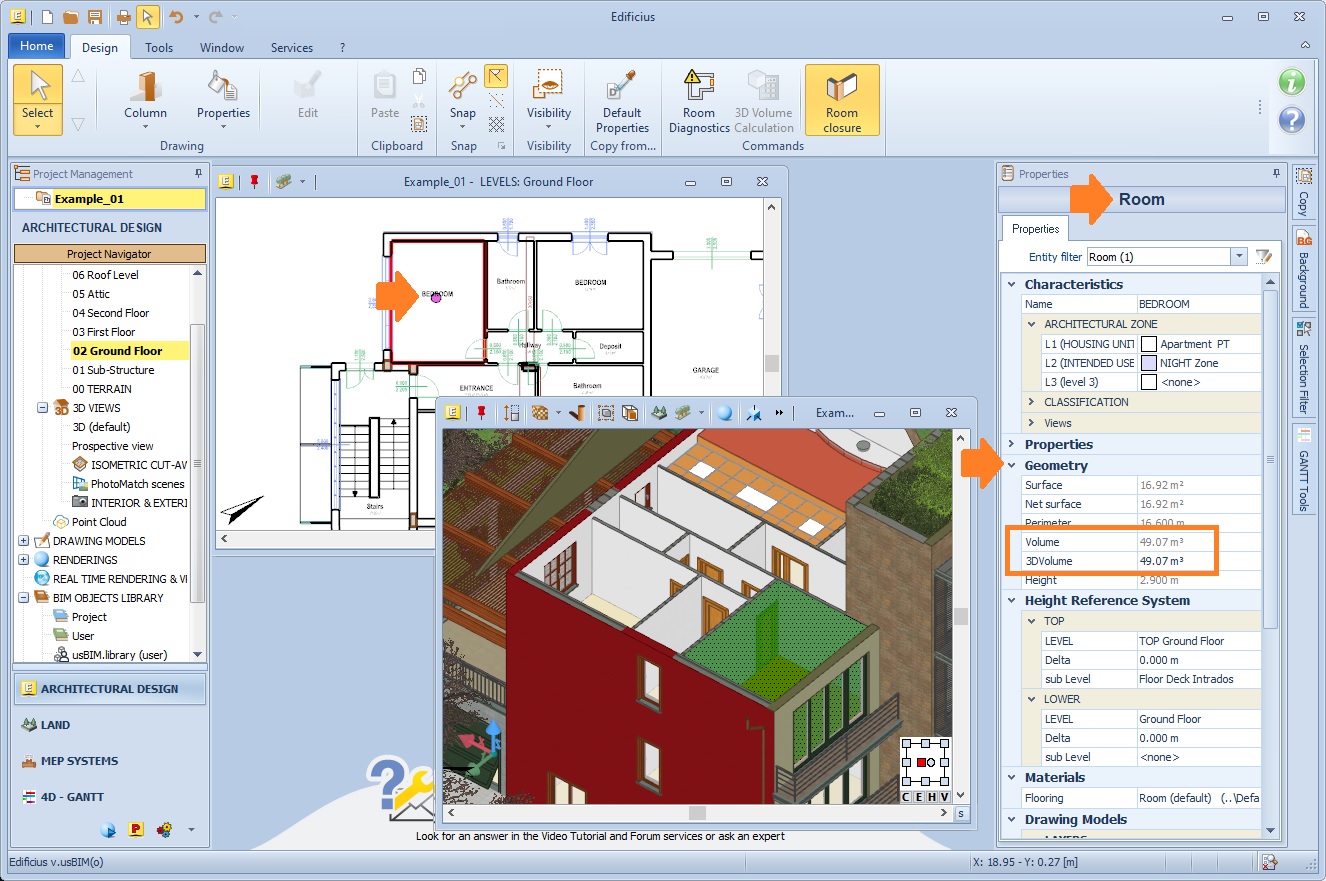Click the L1 Apartment PT color swatch
Viewport: 1326px width, 881px height.
(x=1149, y=344)
